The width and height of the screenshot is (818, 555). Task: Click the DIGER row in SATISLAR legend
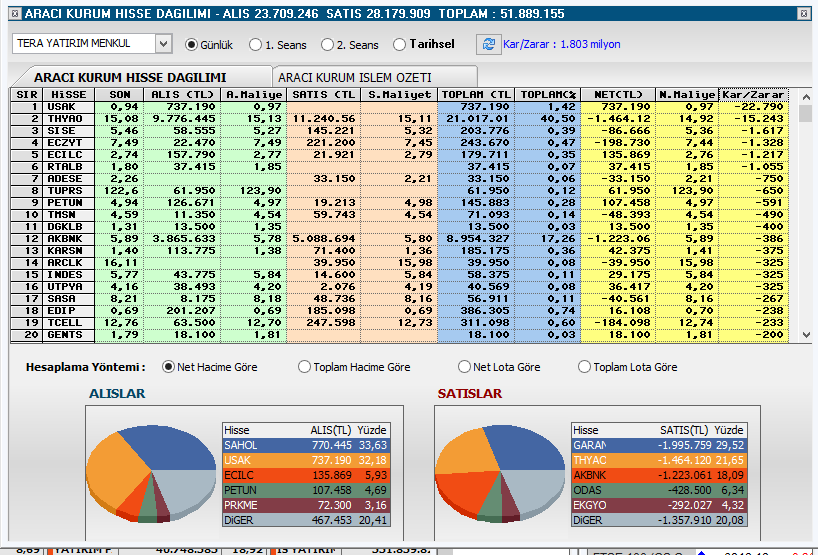click(x=659, y=520)
